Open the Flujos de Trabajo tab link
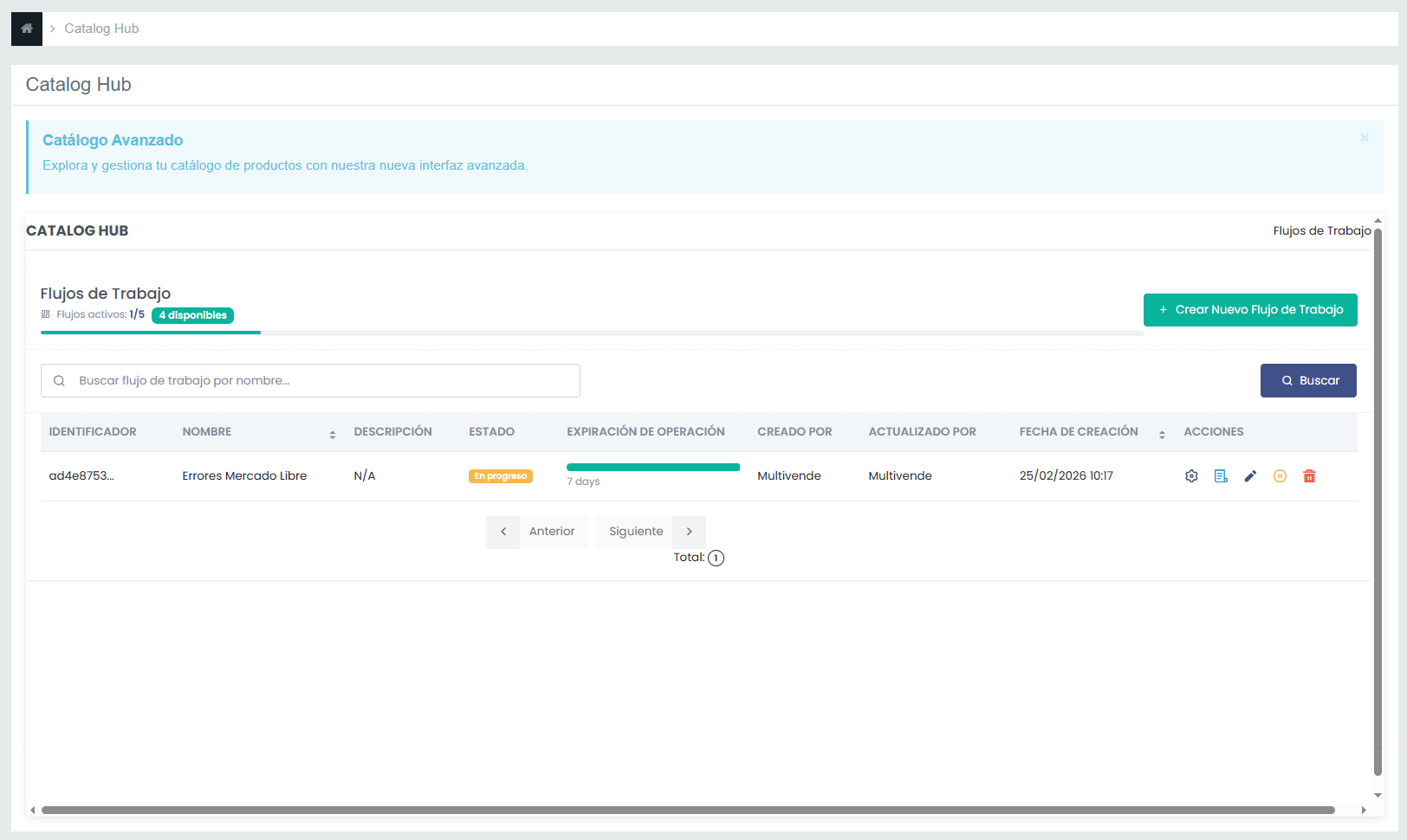Screen dimensions: 1407x840 1321,231
